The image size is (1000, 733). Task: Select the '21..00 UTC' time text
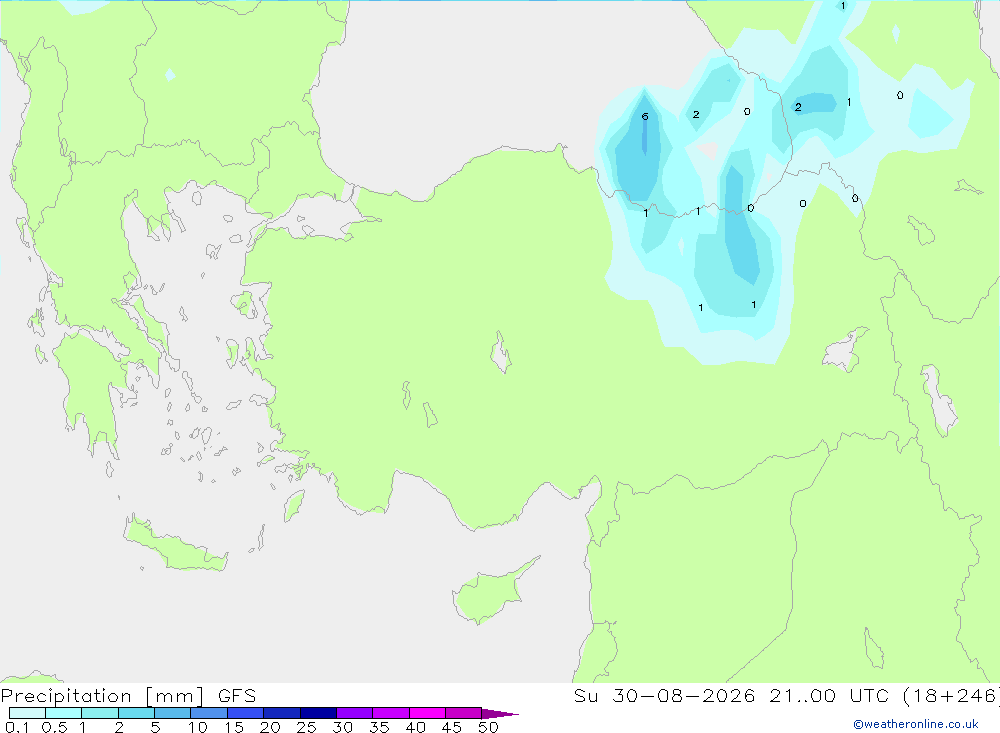pos(829,696)
